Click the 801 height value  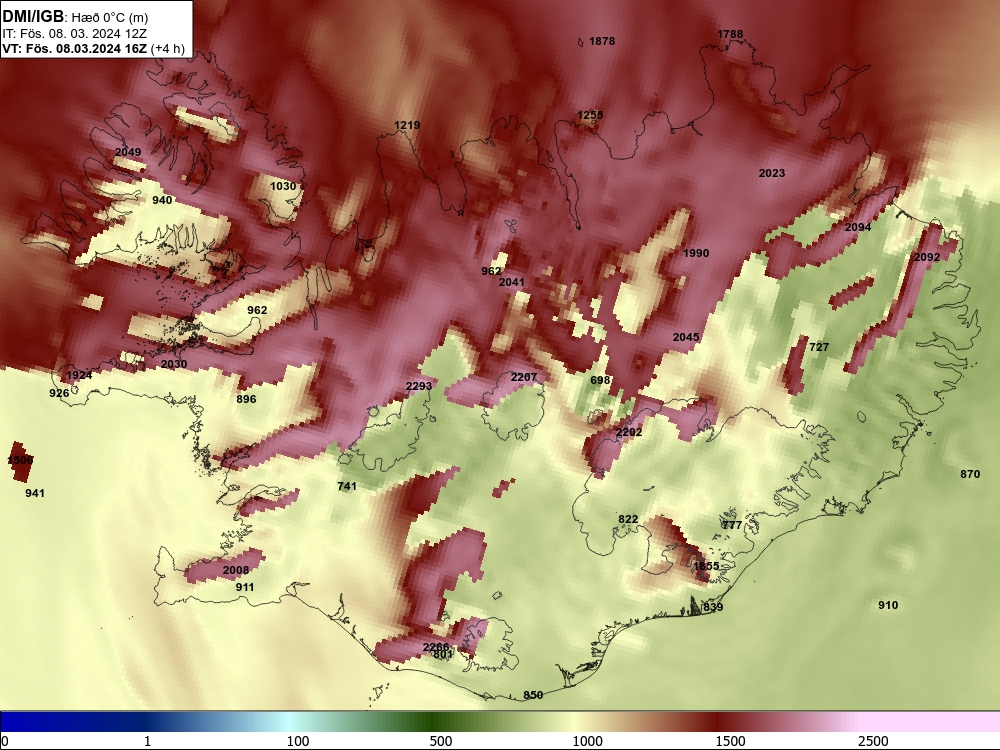(x=443, y=654)
